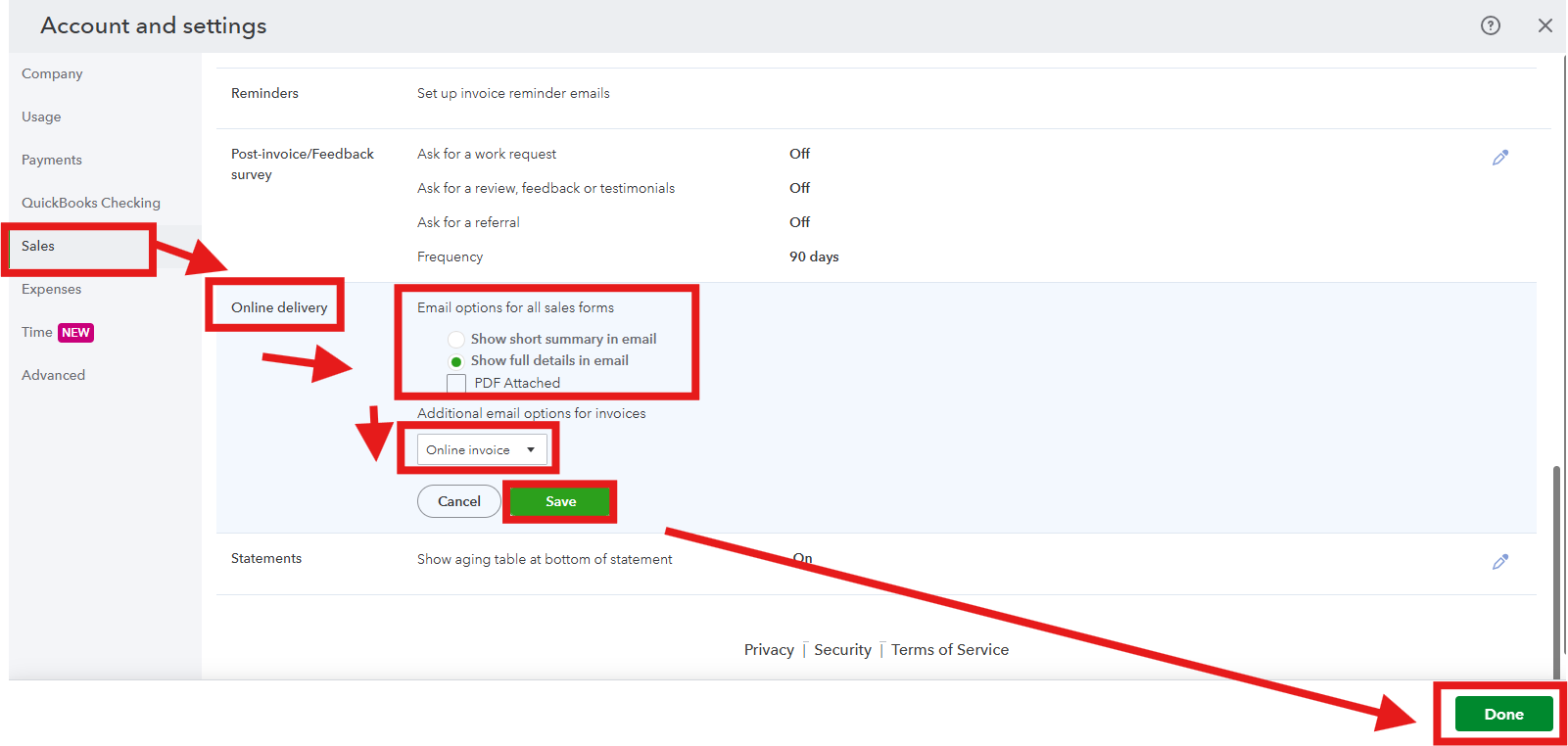Open the QuickBooks Checking tab
Screen dimensions: 1568x746
(91, 203)
